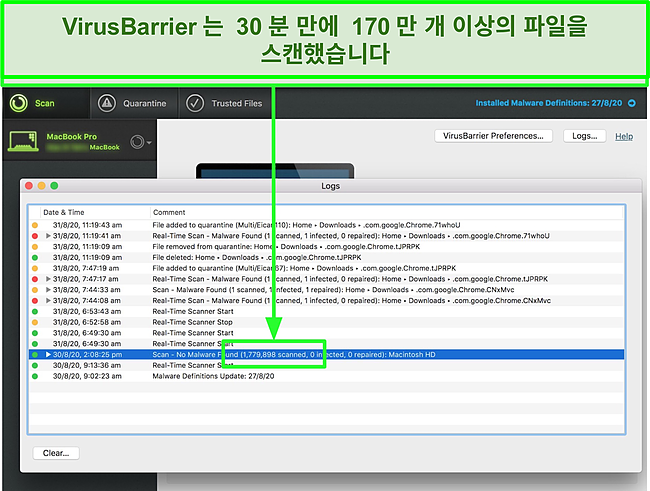Click orange dot of Real-Time Scanner Stop row
Viewport: 650px width, 491px height.
[x=35, y=322]
